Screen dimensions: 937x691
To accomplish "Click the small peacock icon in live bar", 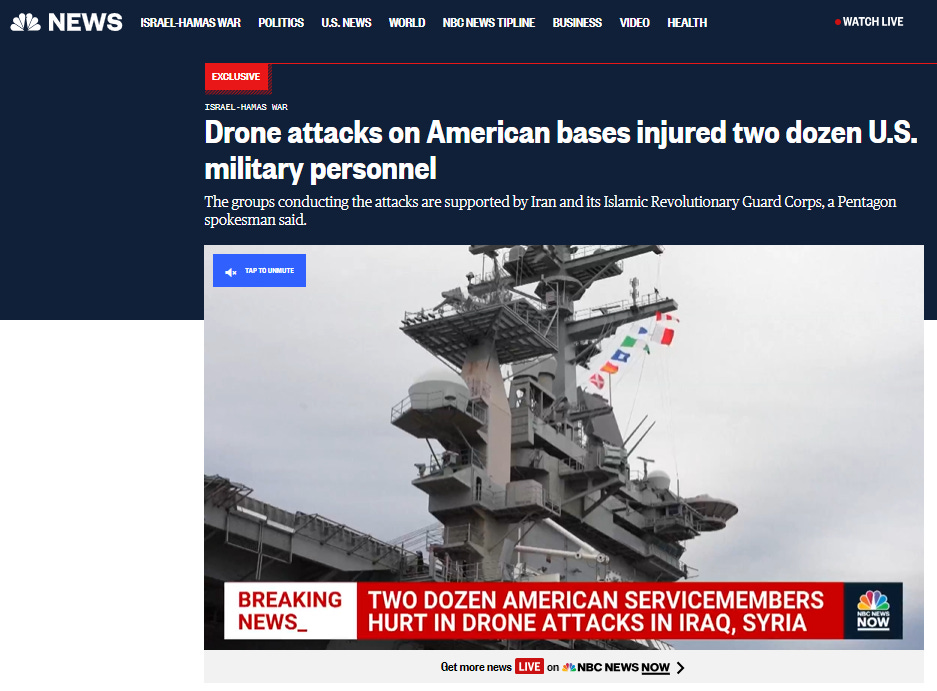I will 569,667.
